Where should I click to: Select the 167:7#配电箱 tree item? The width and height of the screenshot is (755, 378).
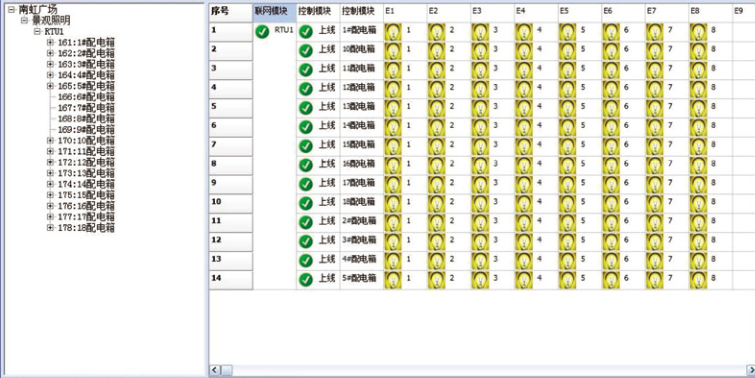coord(86,108)
